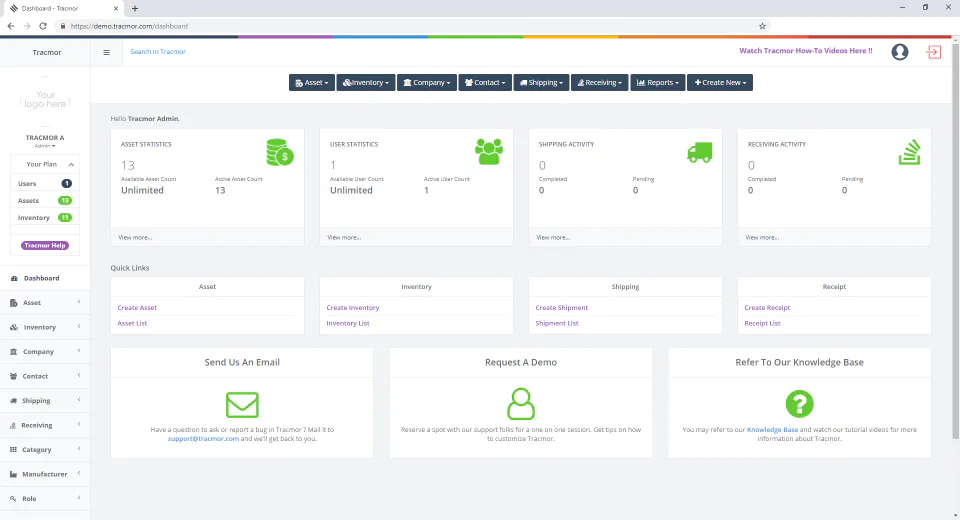Open Watch Tracmor How-To Videos link
960x520 pixels.
tap(806, 51)
